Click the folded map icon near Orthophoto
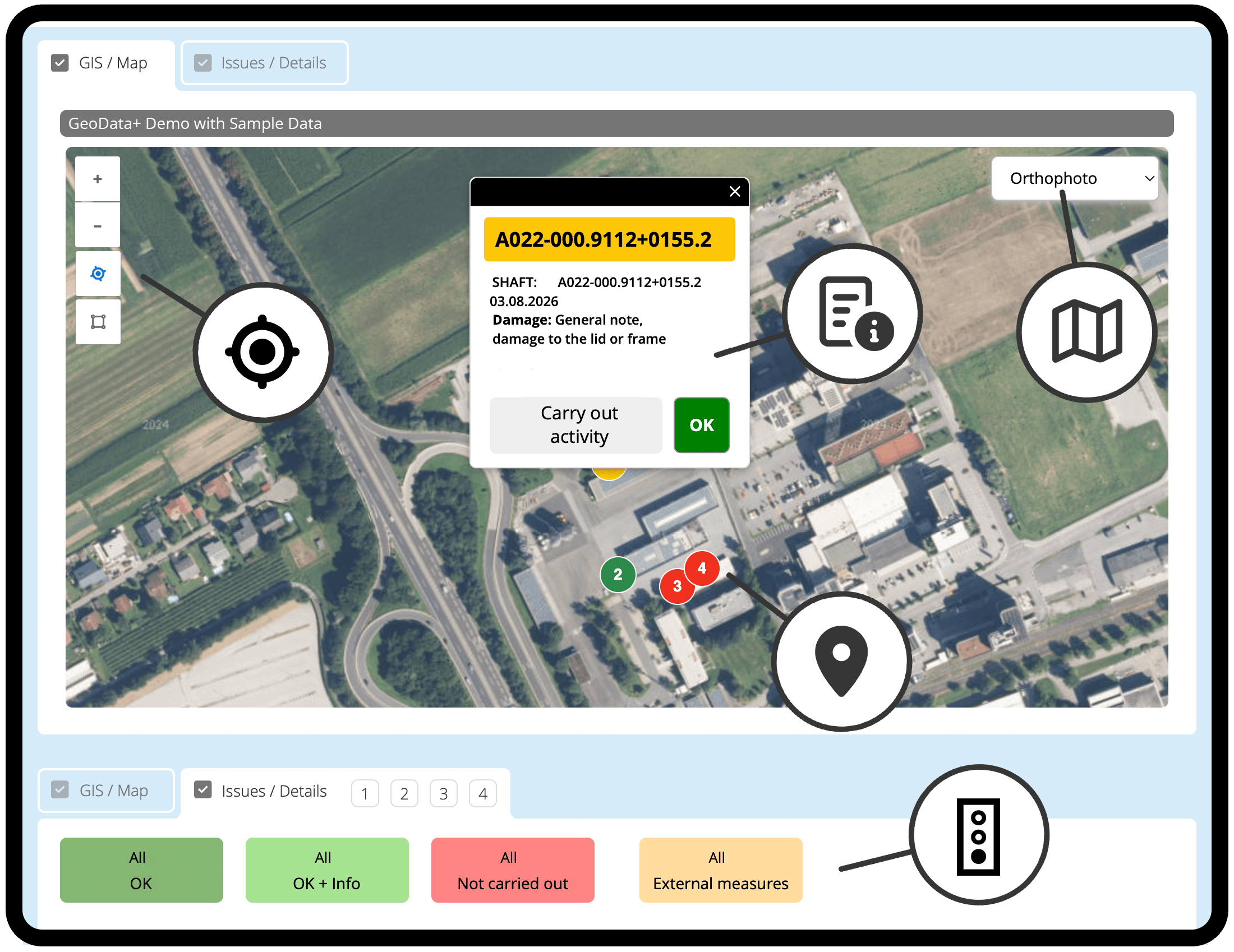The width and height of the screenshot is (1234, 952). (1086, 331)
